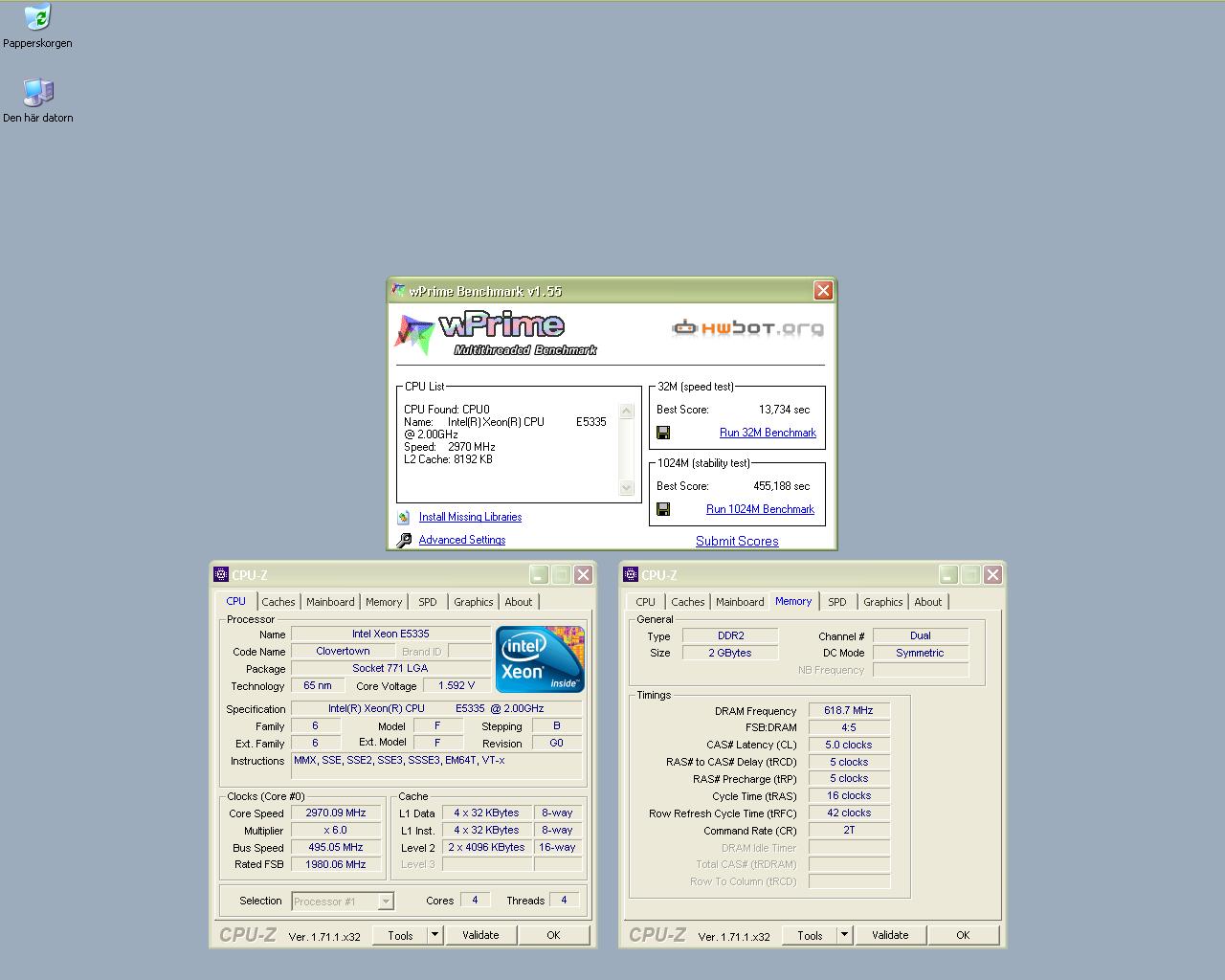The width and height of the screenshot is (1225, 980).
Task: Click down arrow of CPU List scrollbar
Action: coord(627,488)
